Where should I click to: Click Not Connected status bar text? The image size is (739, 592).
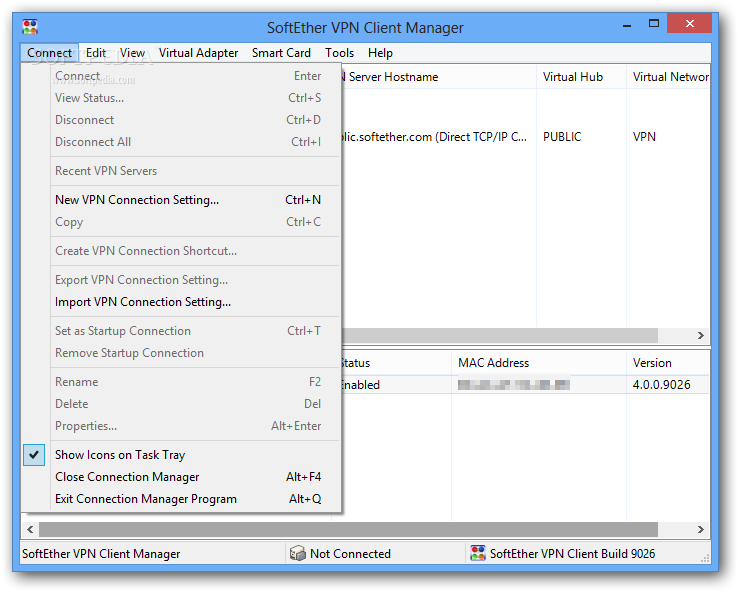(350, 553)
